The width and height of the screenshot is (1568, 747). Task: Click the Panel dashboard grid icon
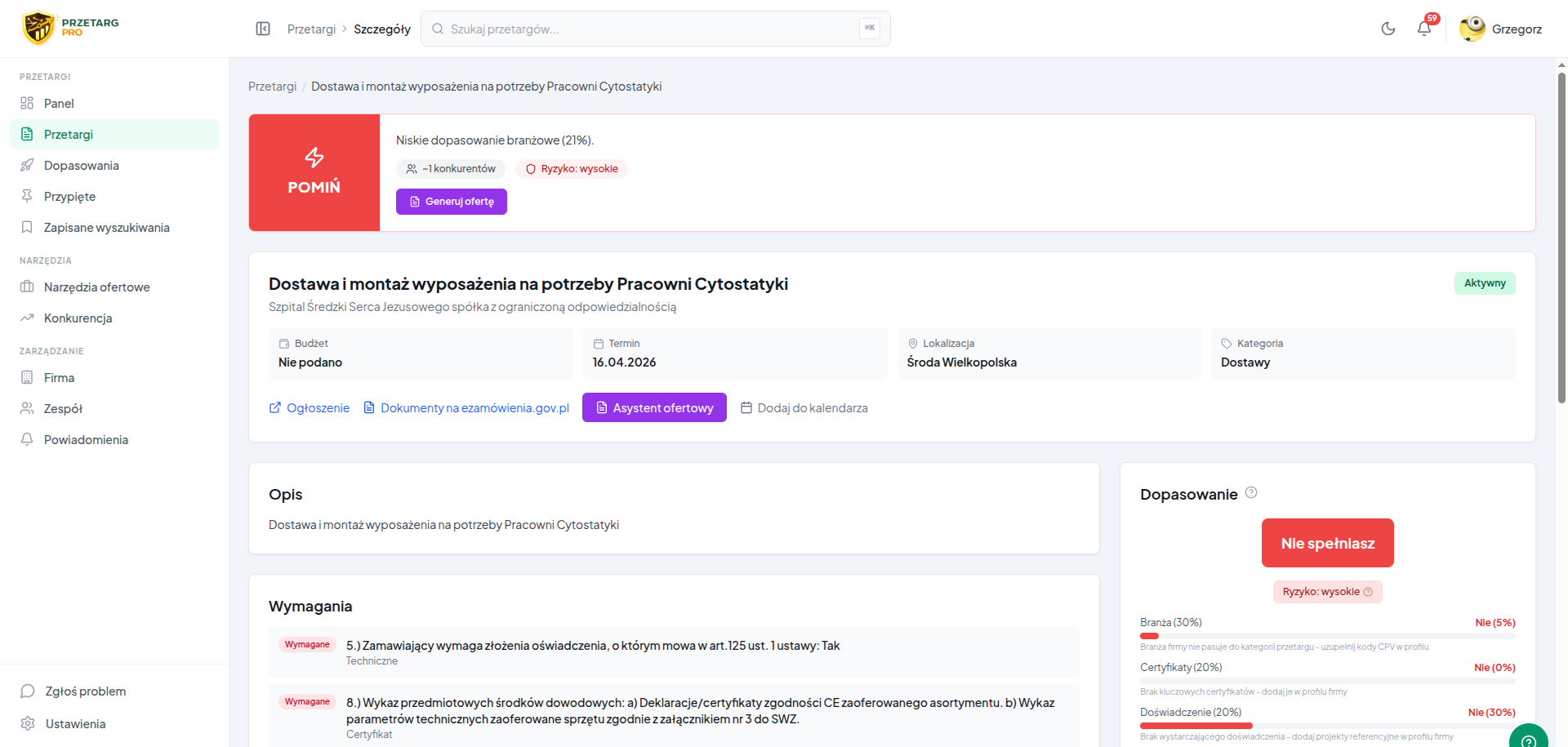(x=27, y=103)
